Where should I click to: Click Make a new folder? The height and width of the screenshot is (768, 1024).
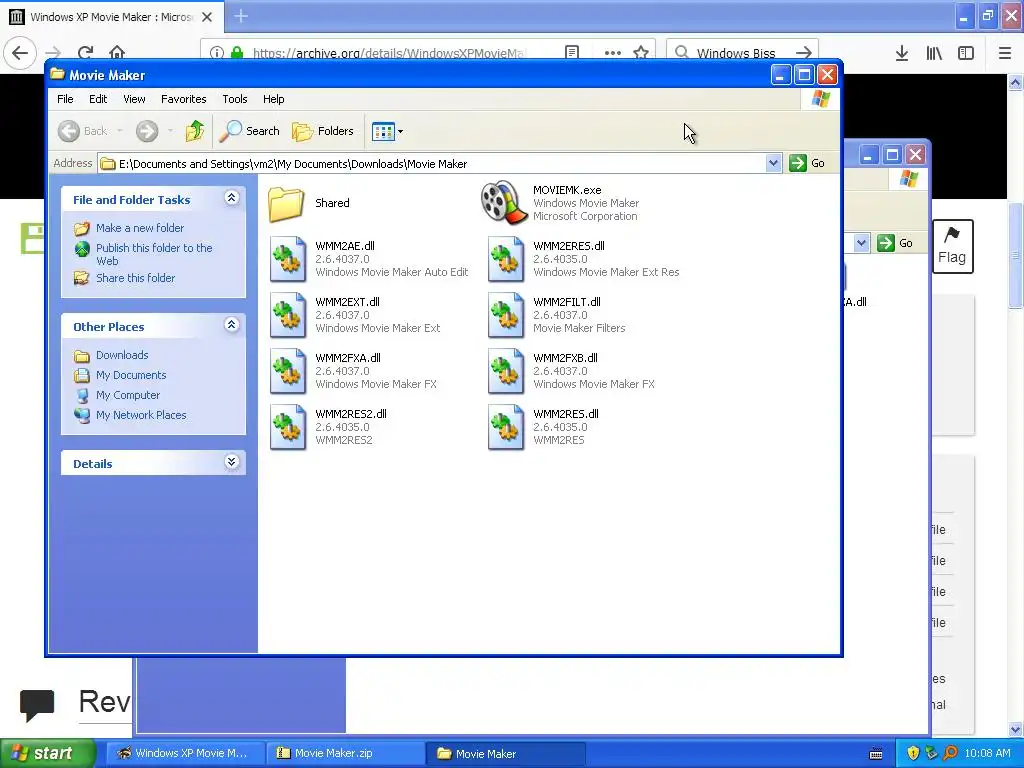140,228
